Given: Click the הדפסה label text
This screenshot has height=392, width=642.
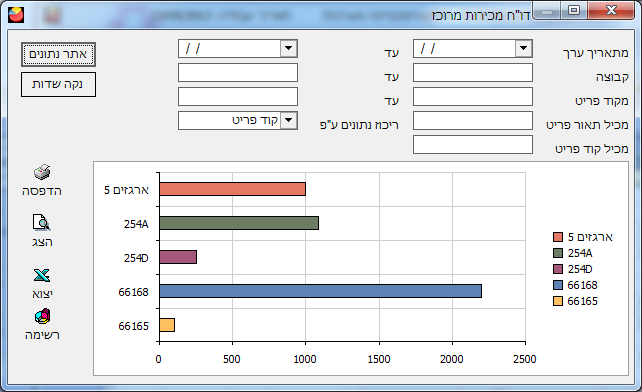Looking at the screenshot, I should point(42,191).
